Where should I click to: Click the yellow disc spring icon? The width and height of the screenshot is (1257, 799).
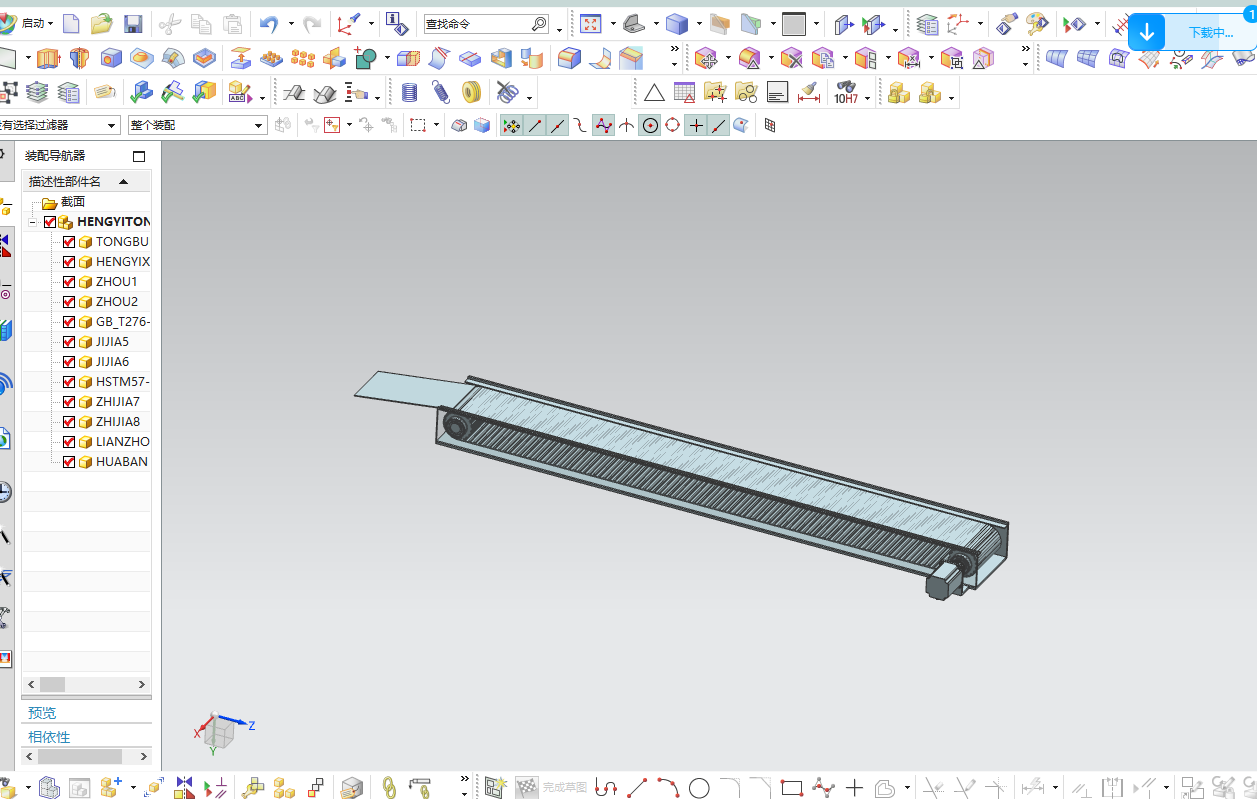472,93
